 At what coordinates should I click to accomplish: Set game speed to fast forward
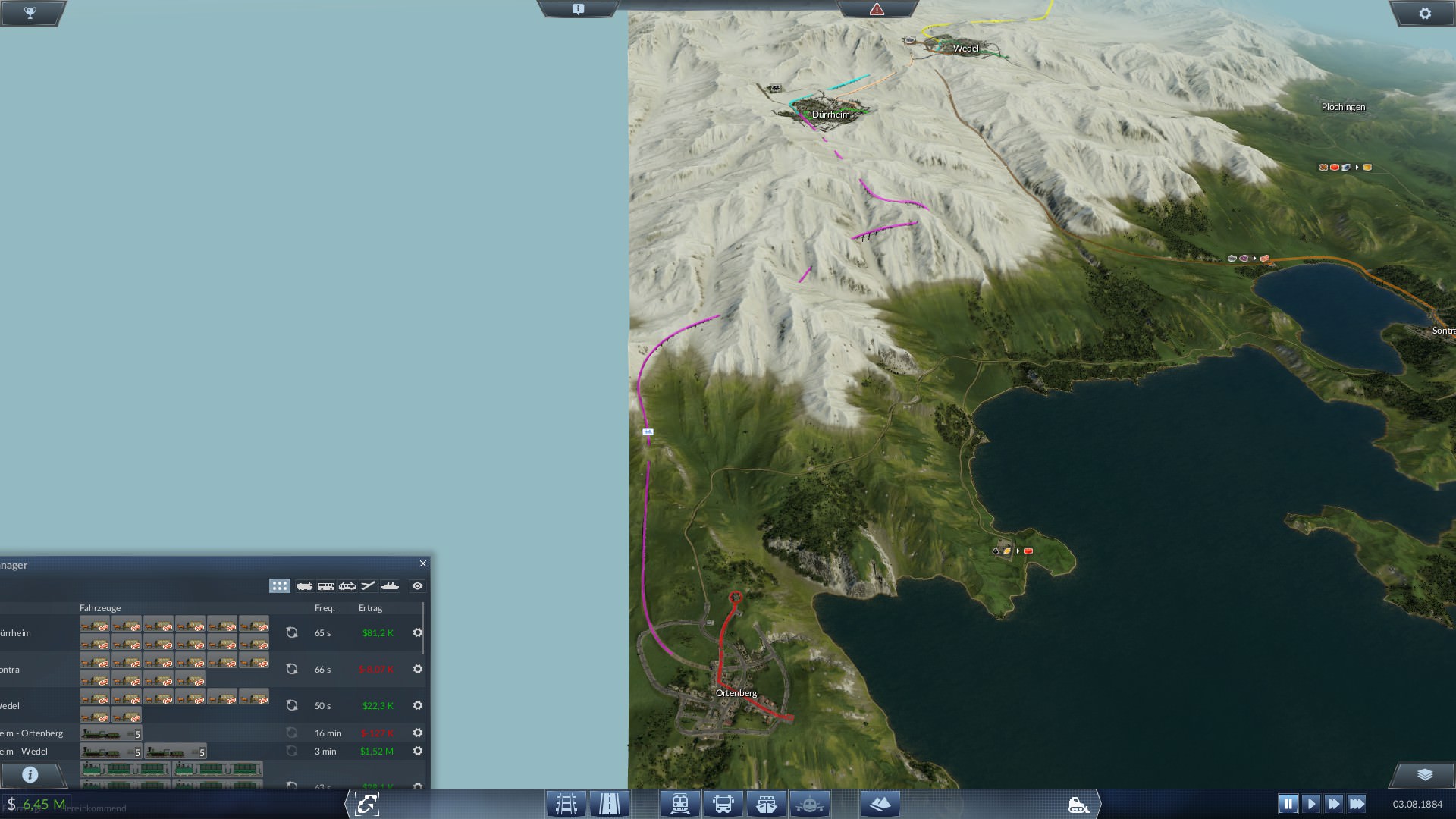click(x=1334, y=804)
